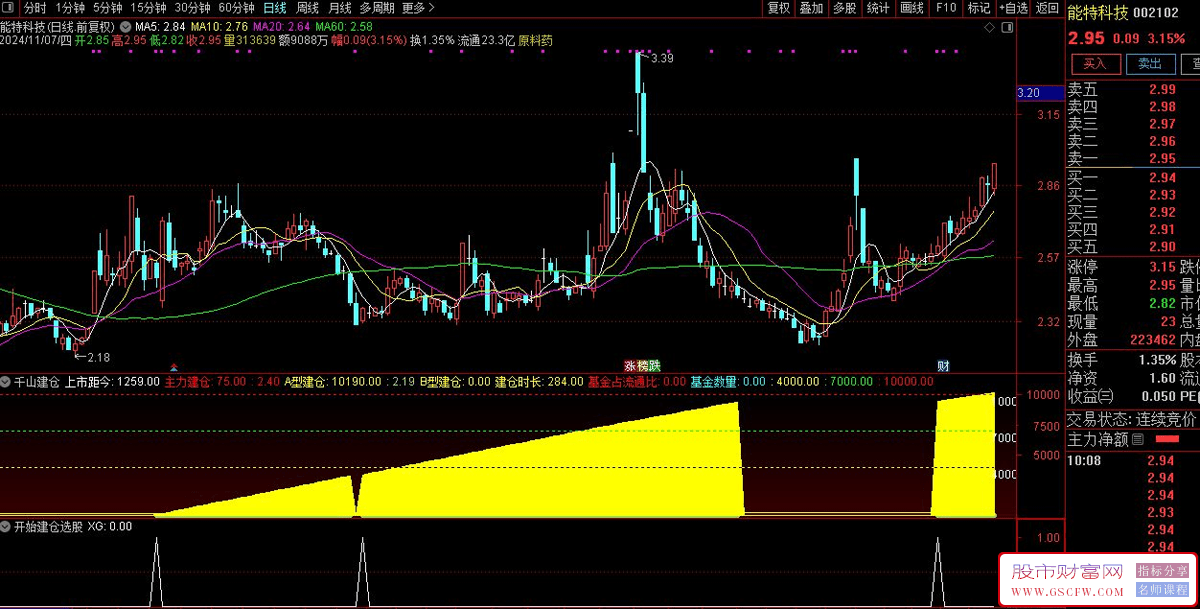The width and height of the screenshot is (1200, 609).
Task: Click the 财 event marker on the chart
Action: (x=943, y=366)
